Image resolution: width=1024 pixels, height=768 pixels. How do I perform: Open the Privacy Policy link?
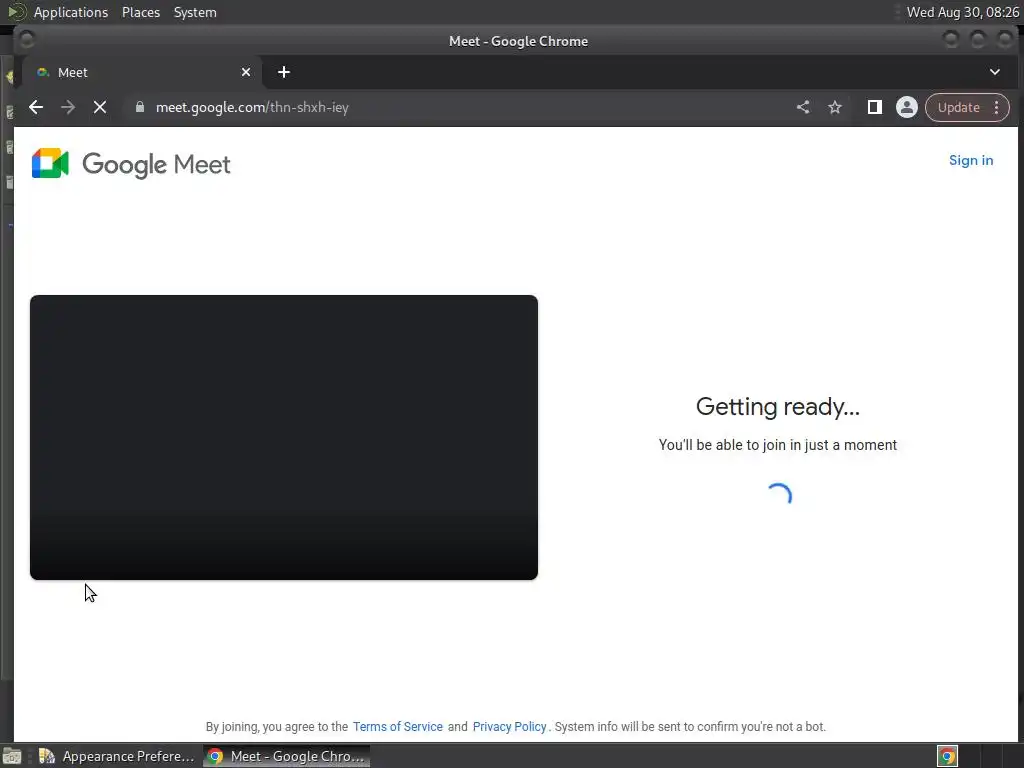[x=509, y=726]
